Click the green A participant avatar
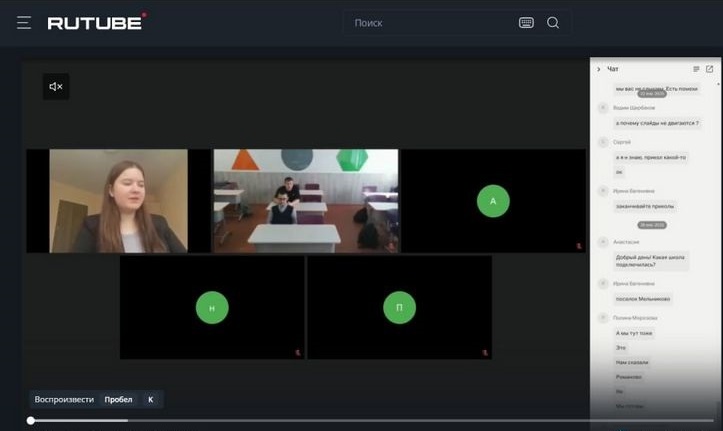The width and height of the screenshot is (723, 431). [x=493, y=201]
